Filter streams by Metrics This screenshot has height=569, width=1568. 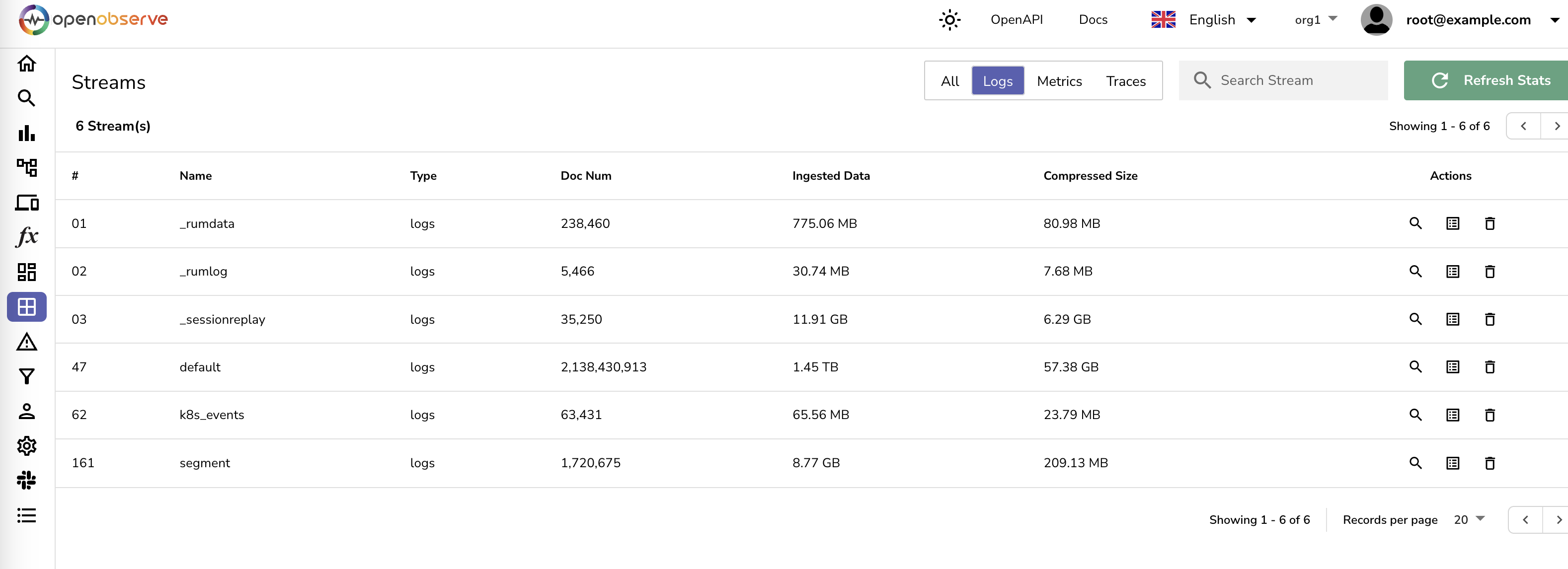click(1059, 81)
